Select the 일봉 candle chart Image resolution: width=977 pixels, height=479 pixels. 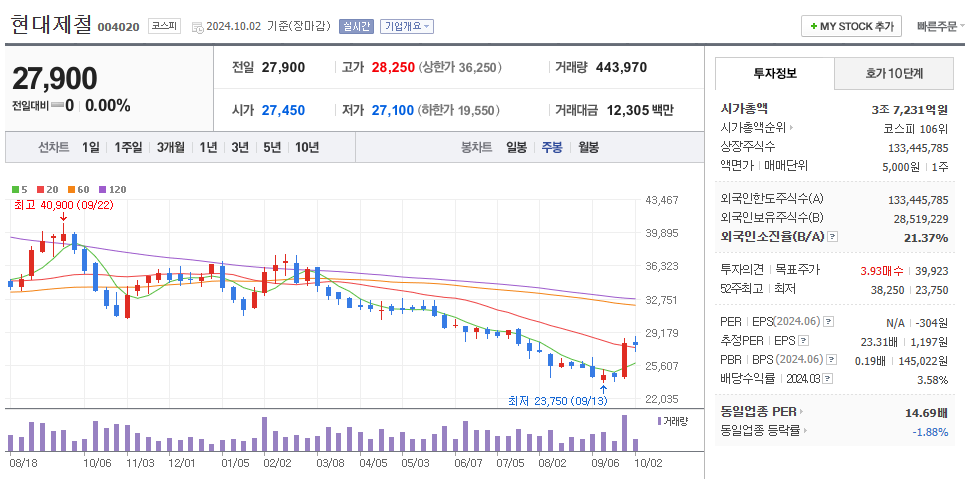pos(517,148)
